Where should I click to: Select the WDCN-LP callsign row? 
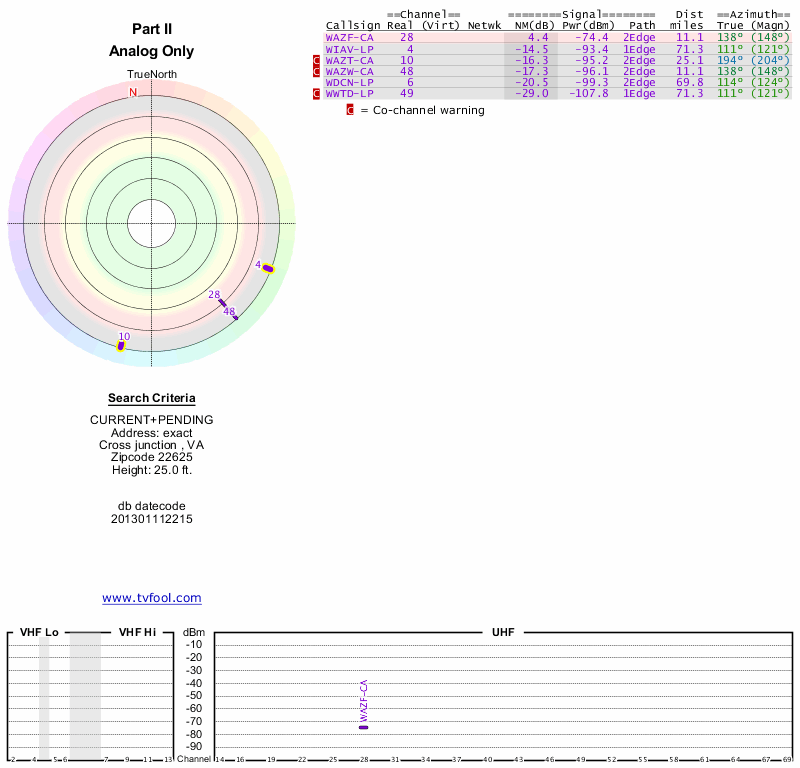[x=350, y=82]
